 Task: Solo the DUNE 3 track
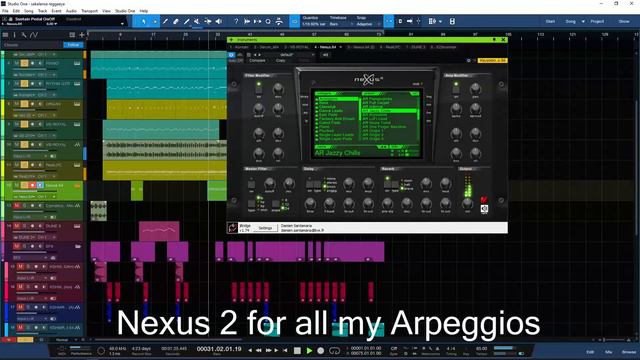24,226
